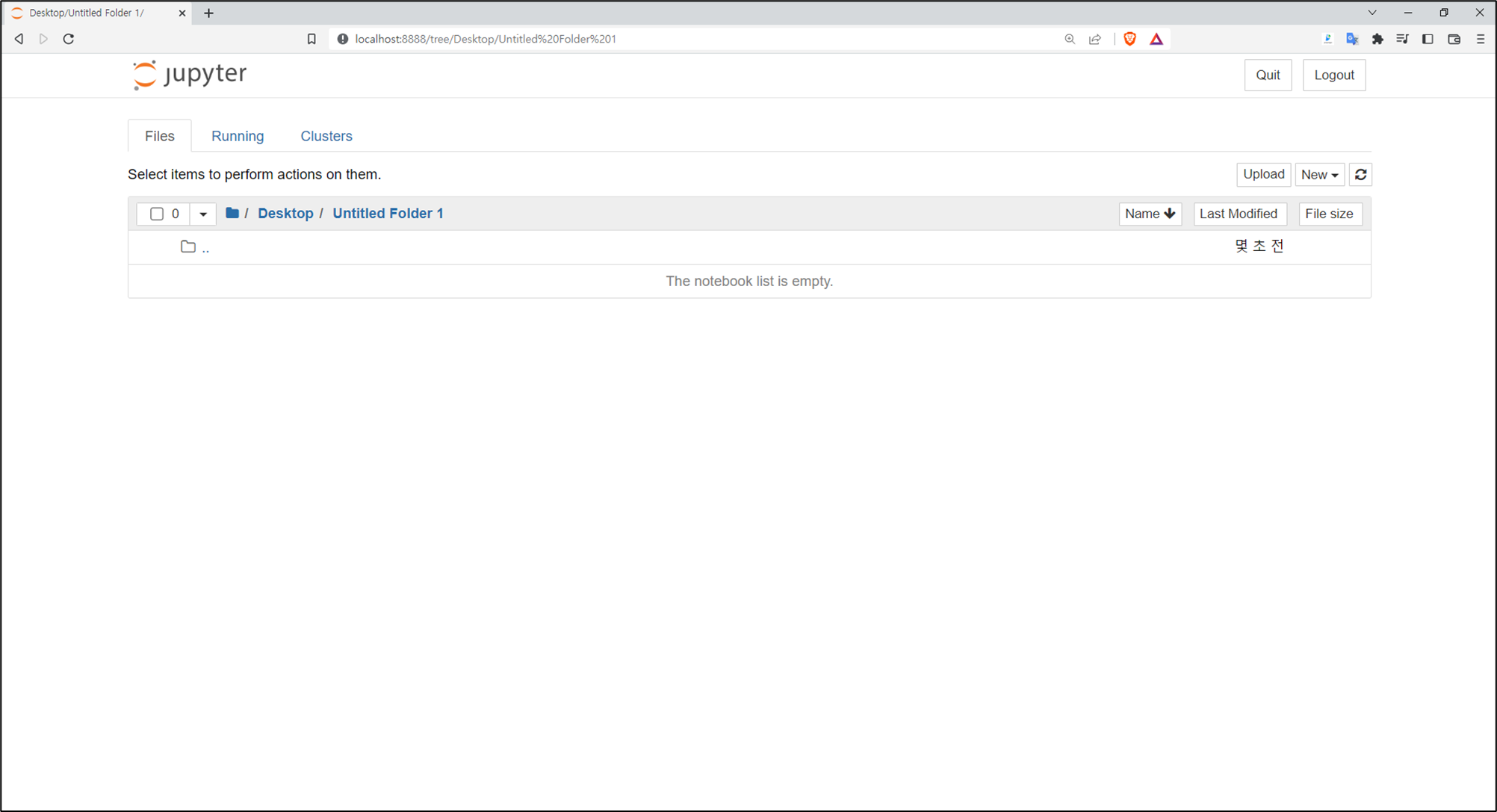This screenshot has height=812, width=1497.
Task: Open the parent directory folder icon
Action: click(188, 247)
